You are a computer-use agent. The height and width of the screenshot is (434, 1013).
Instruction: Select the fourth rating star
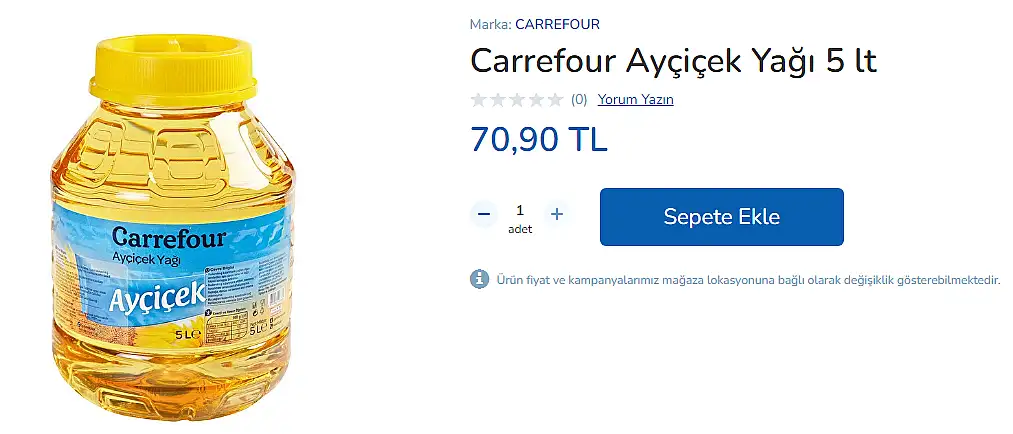pos(536,99)
